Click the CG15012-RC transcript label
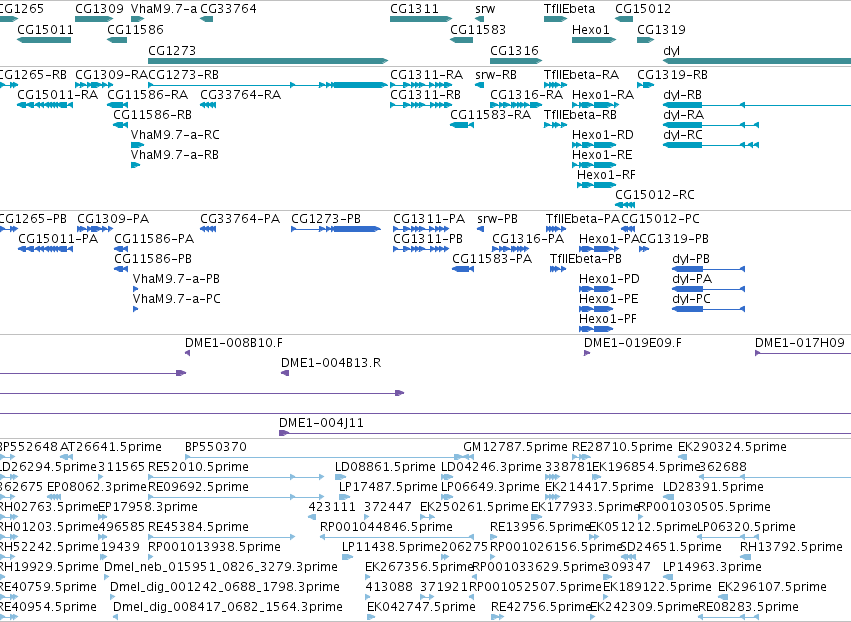The image size is (851, 622). (x=655, y=194)
